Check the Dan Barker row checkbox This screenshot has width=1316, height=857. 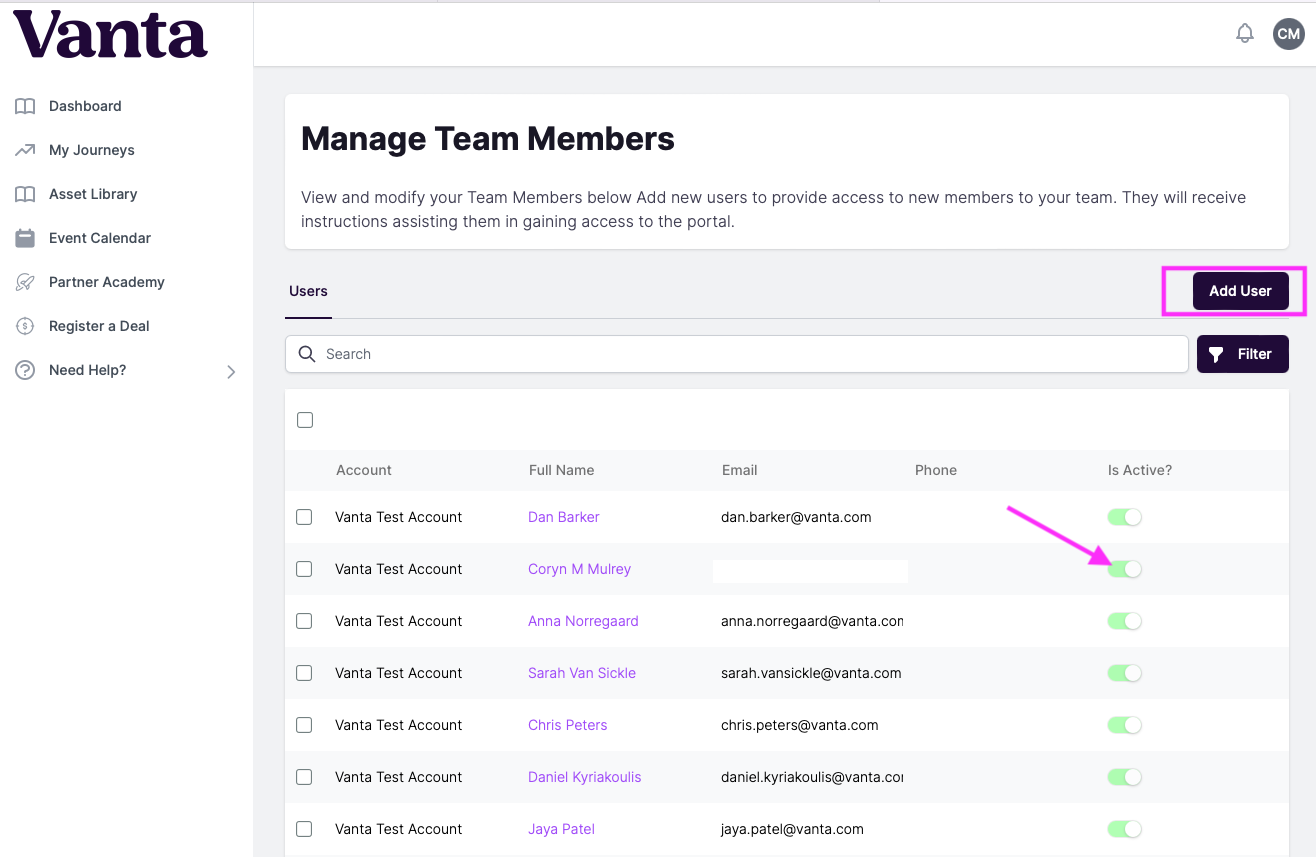click(304, 517)
